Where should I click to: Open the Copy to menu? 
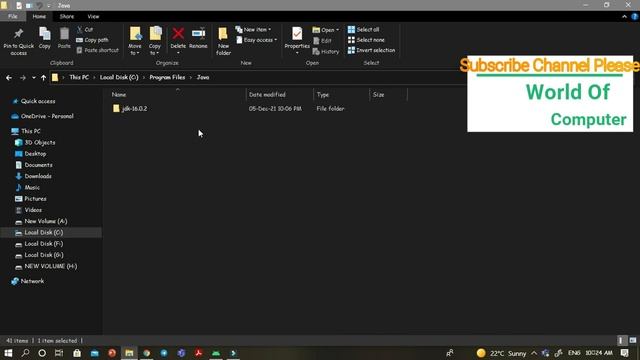pyautogui.click(x=155, y=41)
